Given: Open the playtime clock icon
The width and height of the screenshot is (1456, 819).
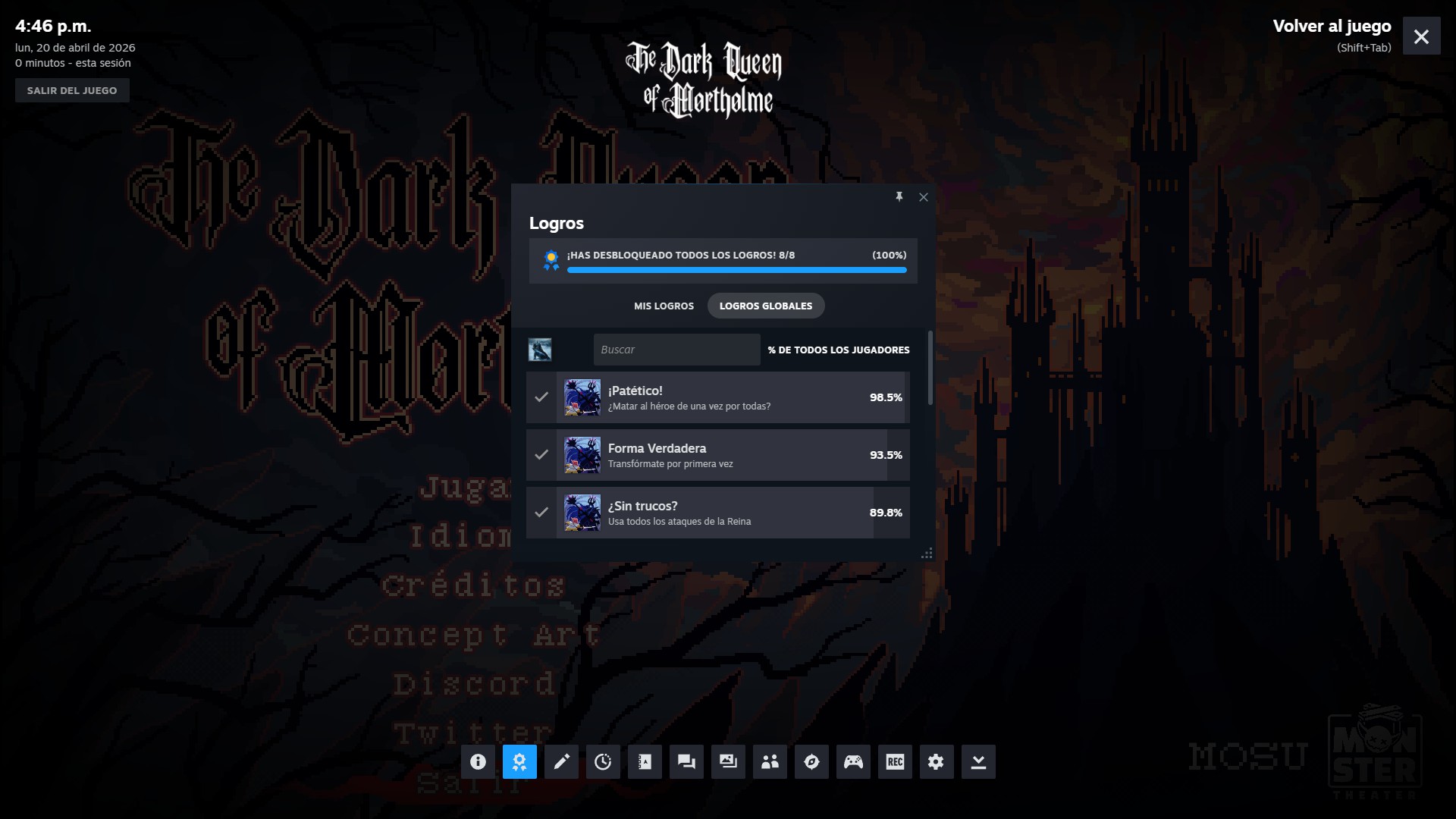Looking at the screenshot, I should [603, 761].
